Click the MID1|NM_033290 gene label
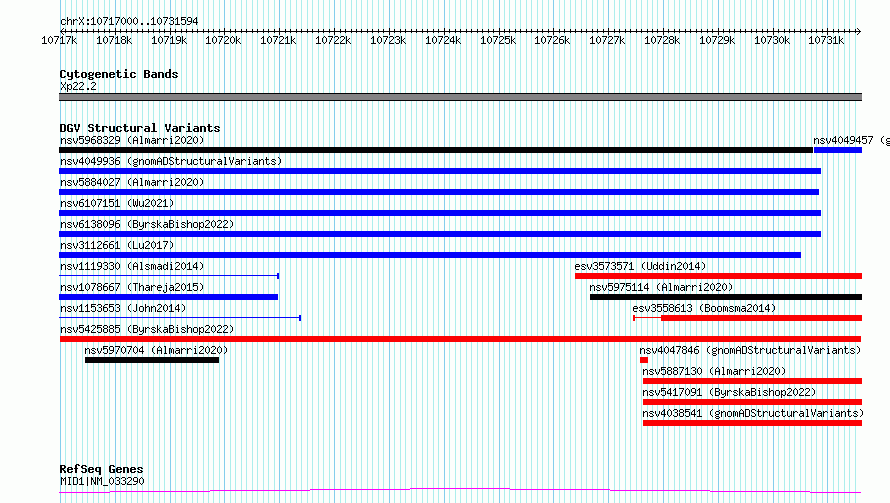Screen dimensions: 890x503 tap(102, 481)
